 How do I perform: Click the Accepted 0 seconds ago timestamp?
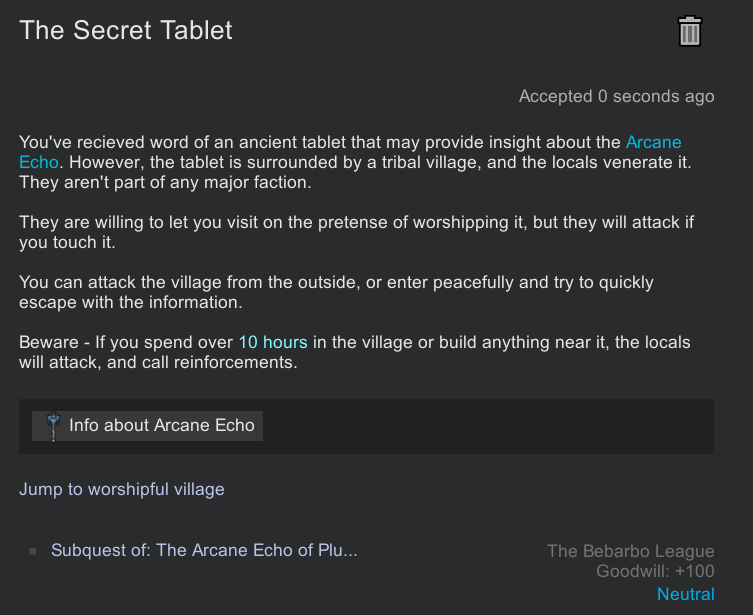click(616, 97)
